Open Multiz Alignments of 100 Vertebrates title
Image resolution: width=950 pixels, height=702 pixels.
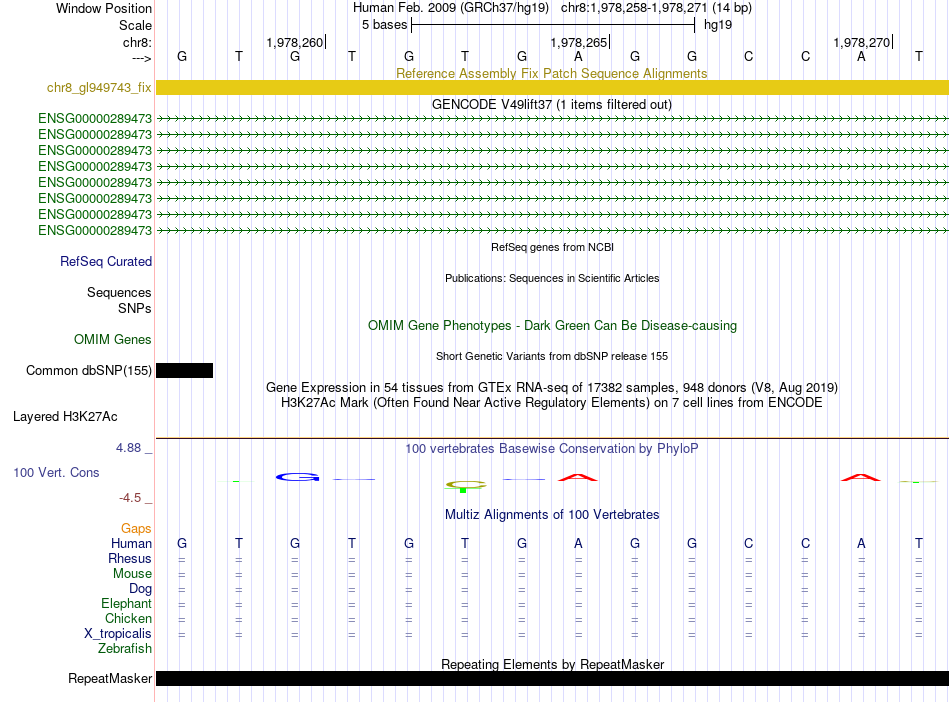[x=552, y=515]
